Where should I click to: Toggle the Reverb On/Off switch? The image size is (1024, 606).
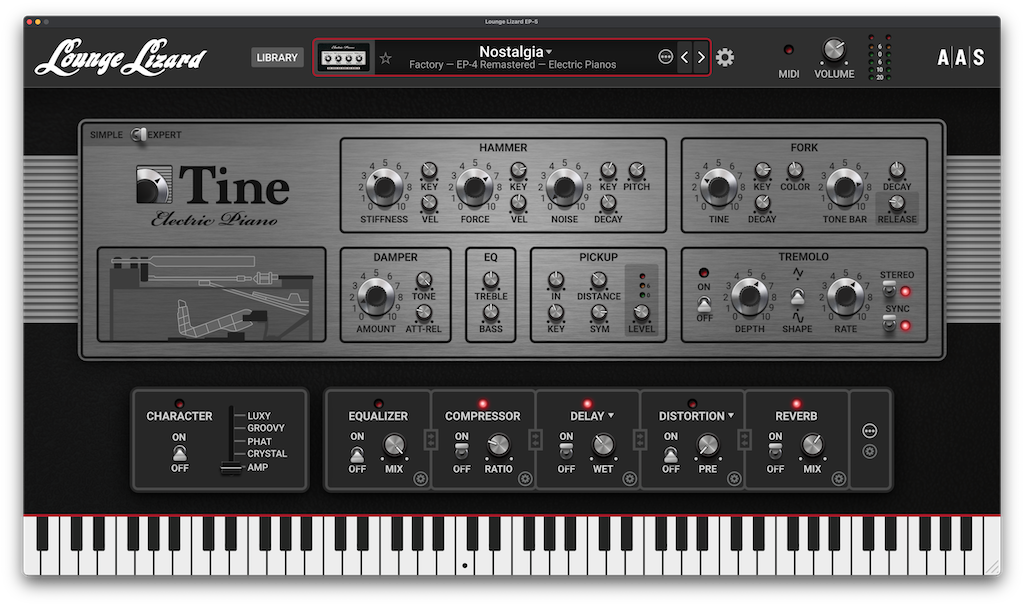point(775,450)
